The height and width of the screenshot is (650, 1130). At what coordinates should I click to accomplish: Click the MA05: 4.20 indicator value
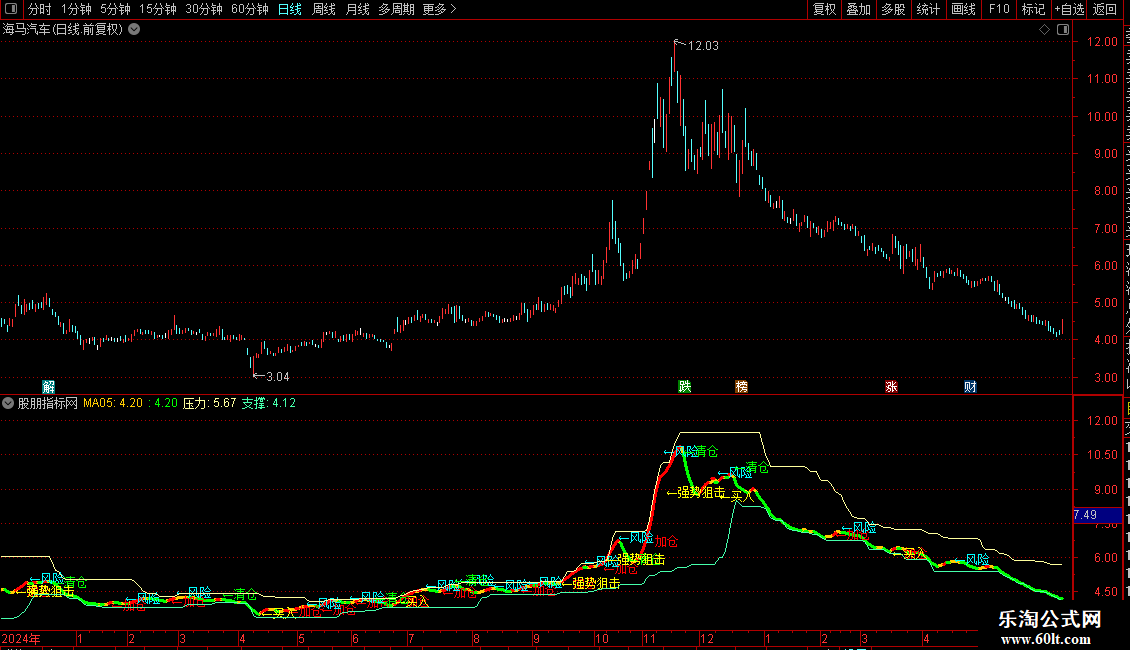coord(113,404)
